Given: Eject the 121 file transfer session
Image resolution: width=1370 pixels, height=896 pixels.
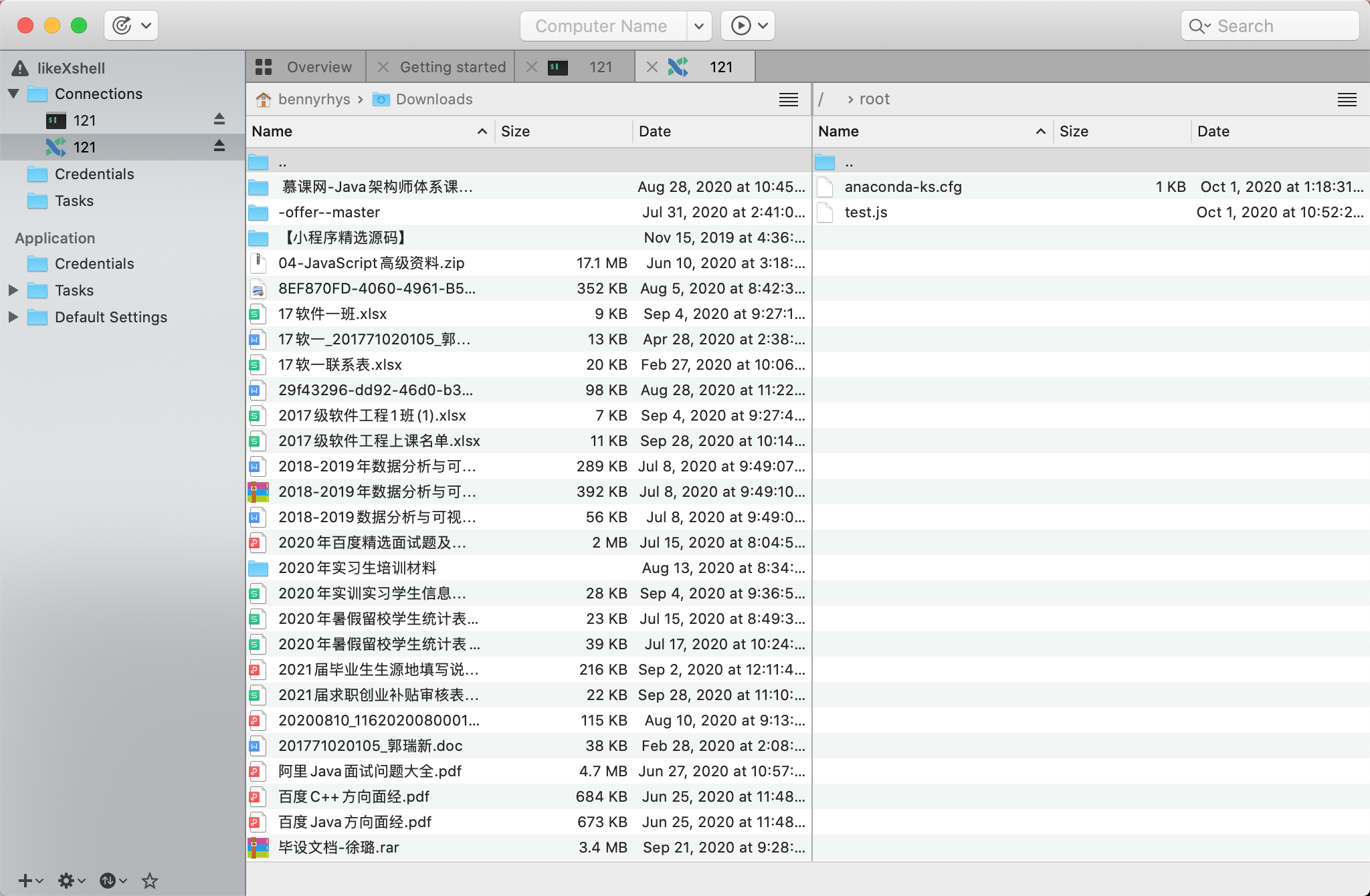Looking at the screenshot, I should tap(219, 146).
